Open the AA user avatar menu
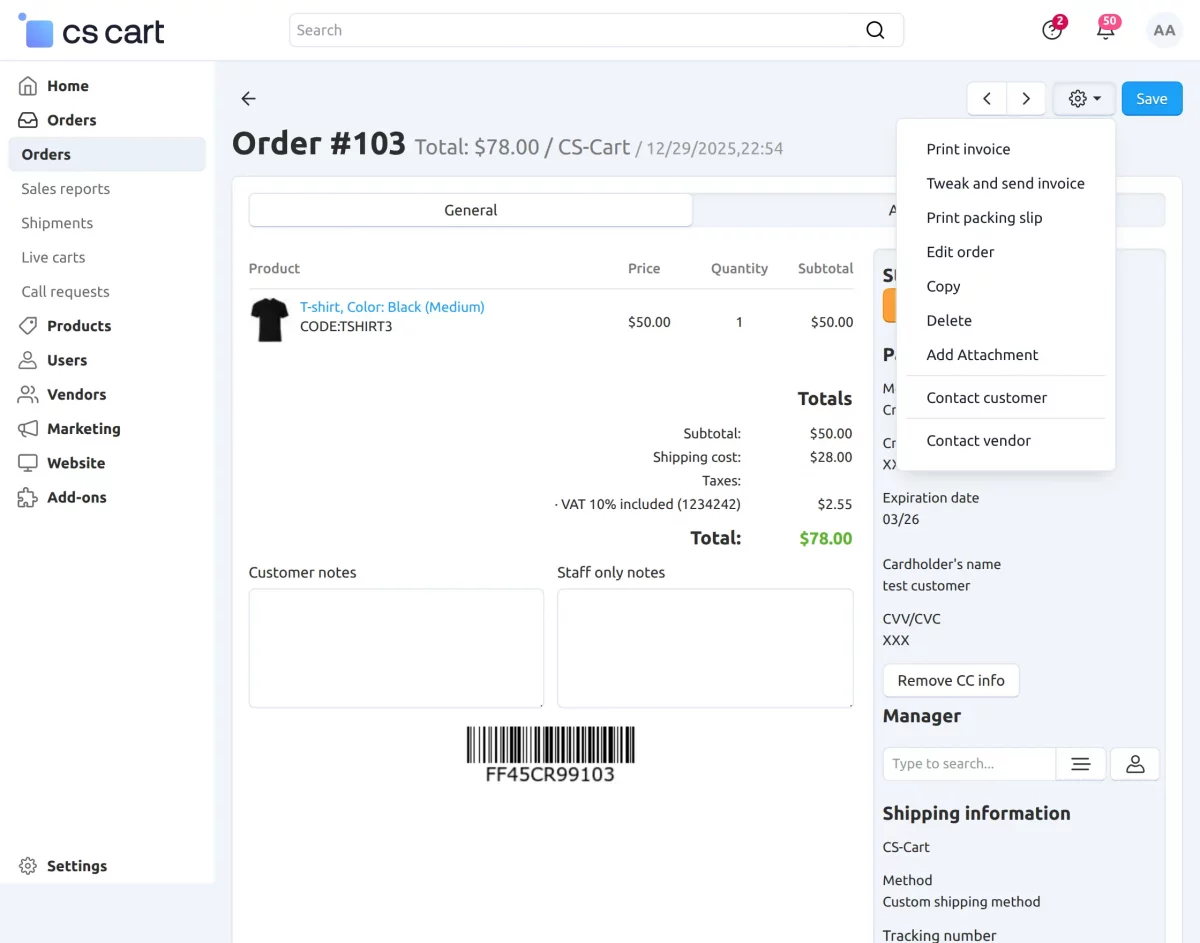The image size is (1200, 943). click(x=1164, y=30)
